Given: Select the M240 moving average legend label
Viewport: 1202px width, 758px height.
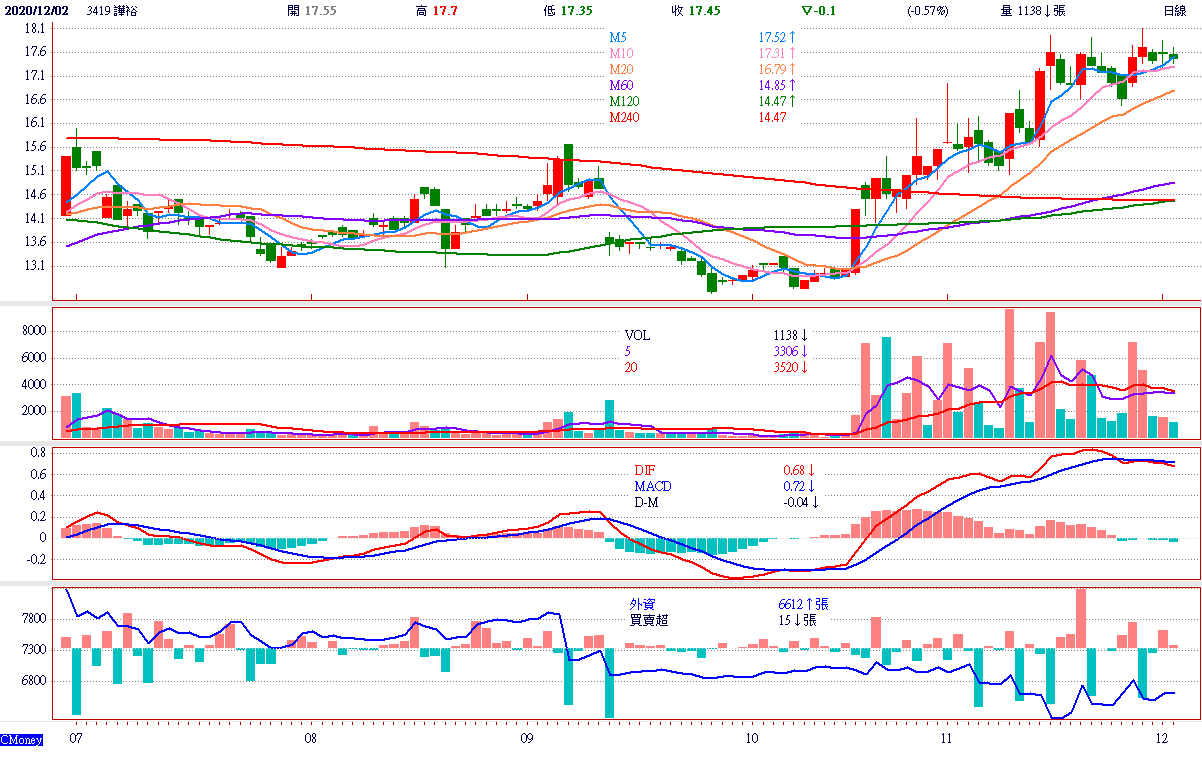Looking at the screenshot, I should [x=624, y=118].
